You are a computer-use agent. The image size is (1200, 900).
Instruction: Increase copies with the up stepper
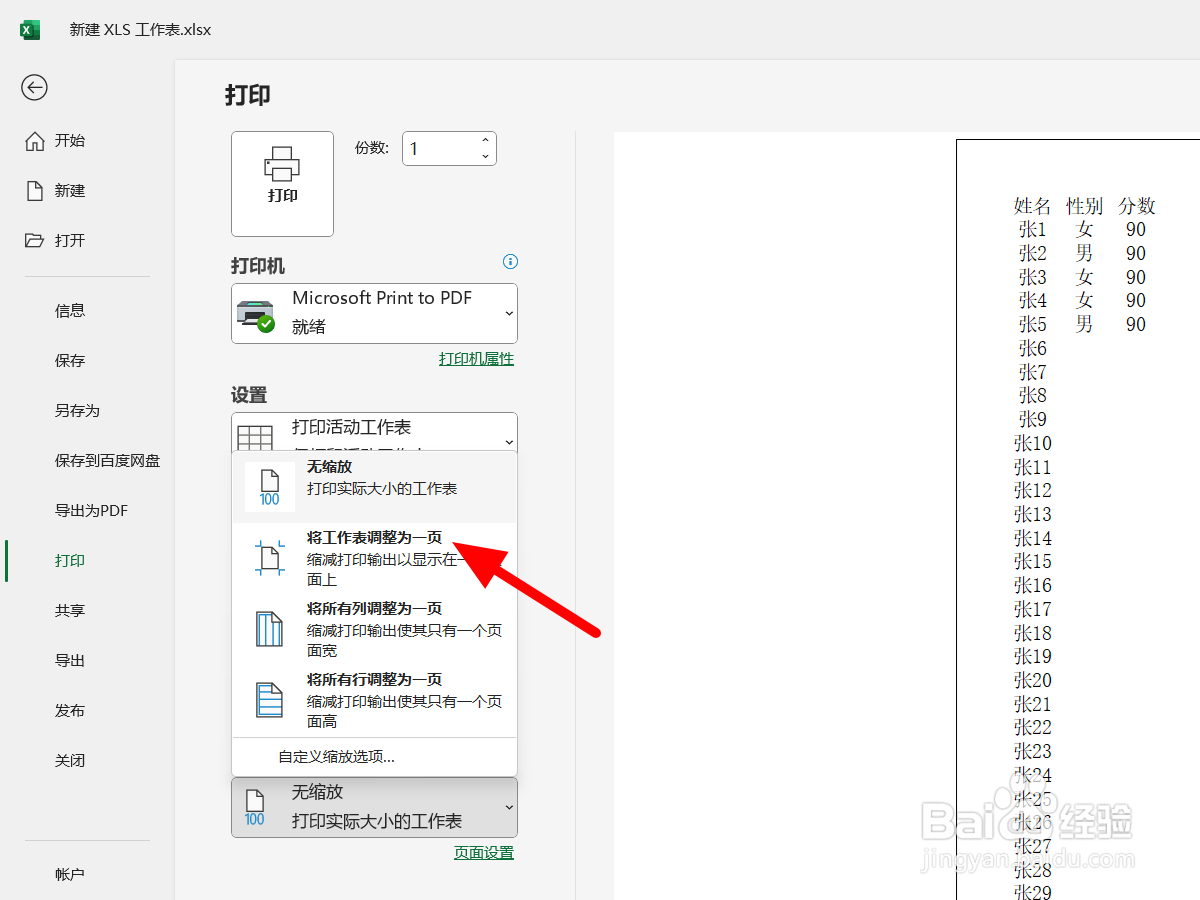(x=486, y=141)
